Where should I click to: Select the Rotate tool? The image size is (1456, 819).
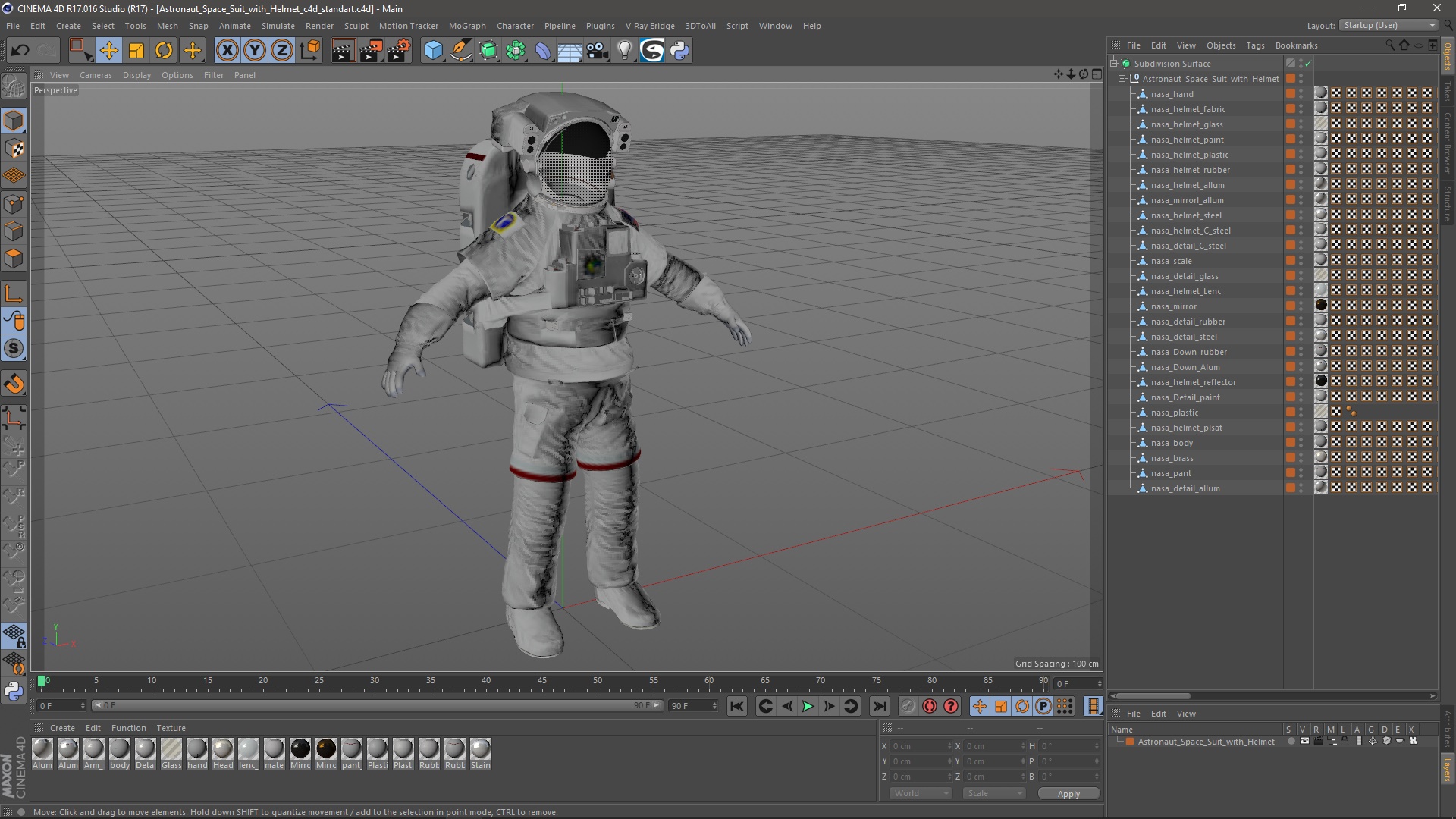click(164, 51)
